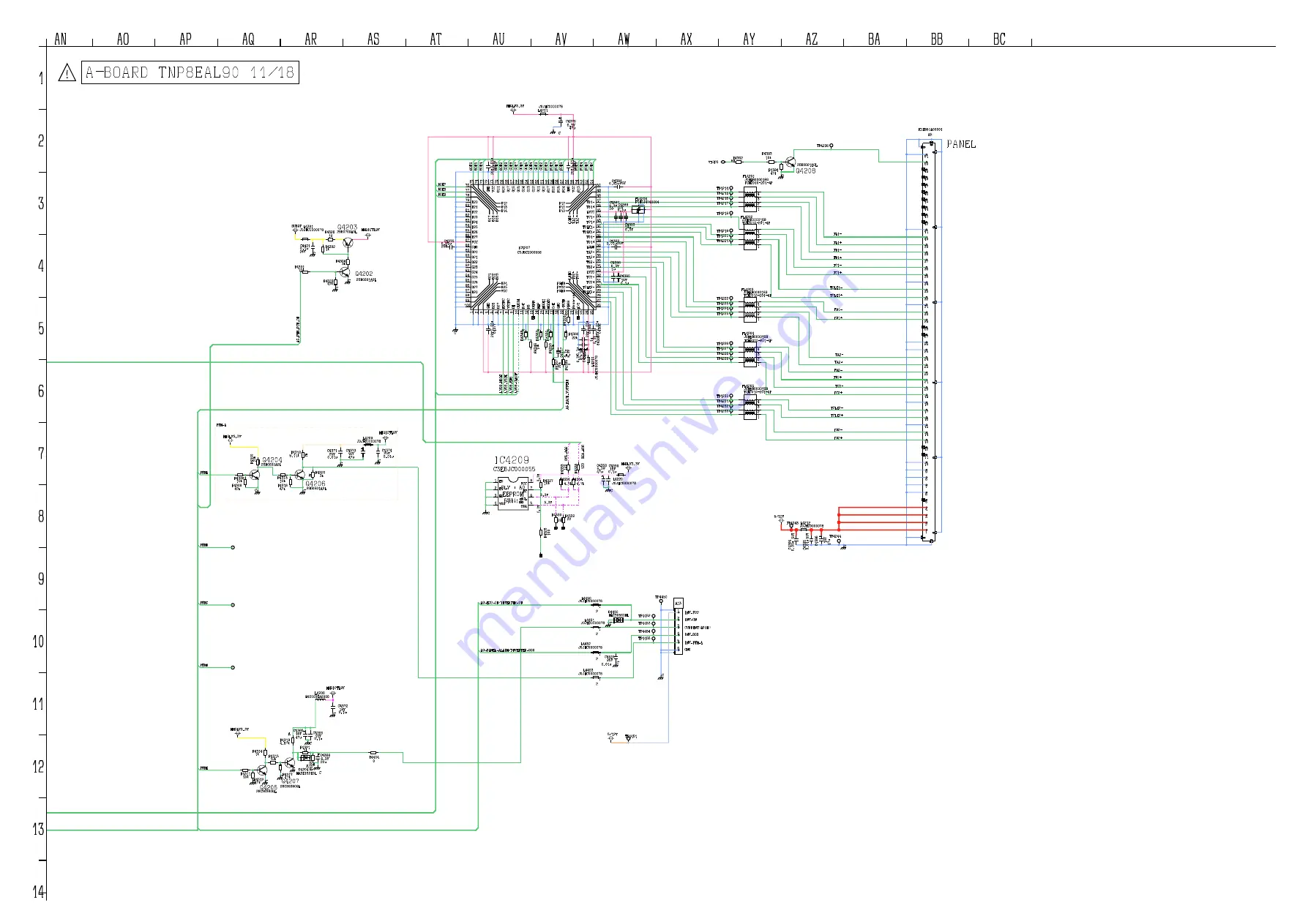Click the column header AQ
The width and height of the screenshot is (1308, 924).
248,39
